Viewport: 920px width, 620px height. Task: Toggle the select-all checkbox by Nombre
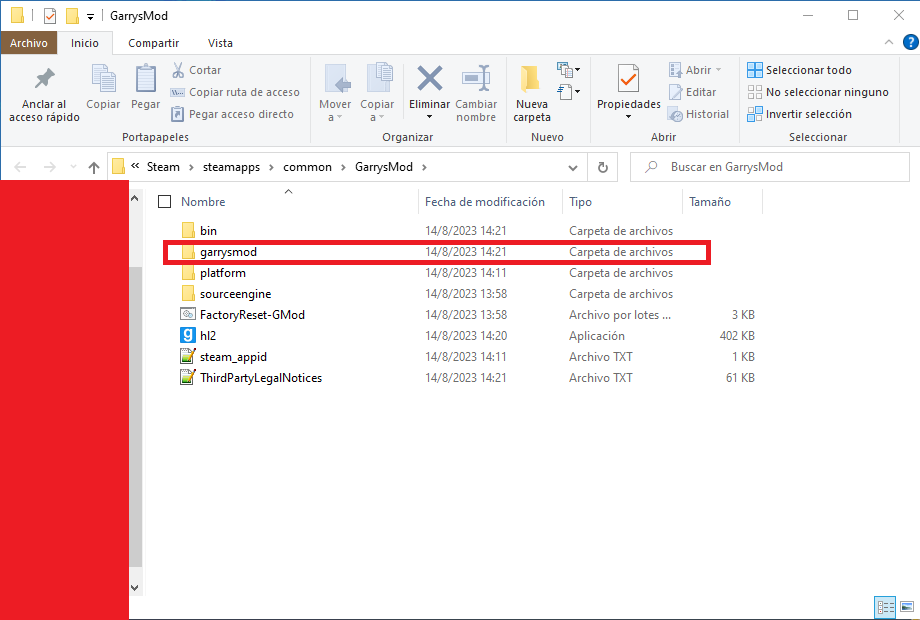165,202
